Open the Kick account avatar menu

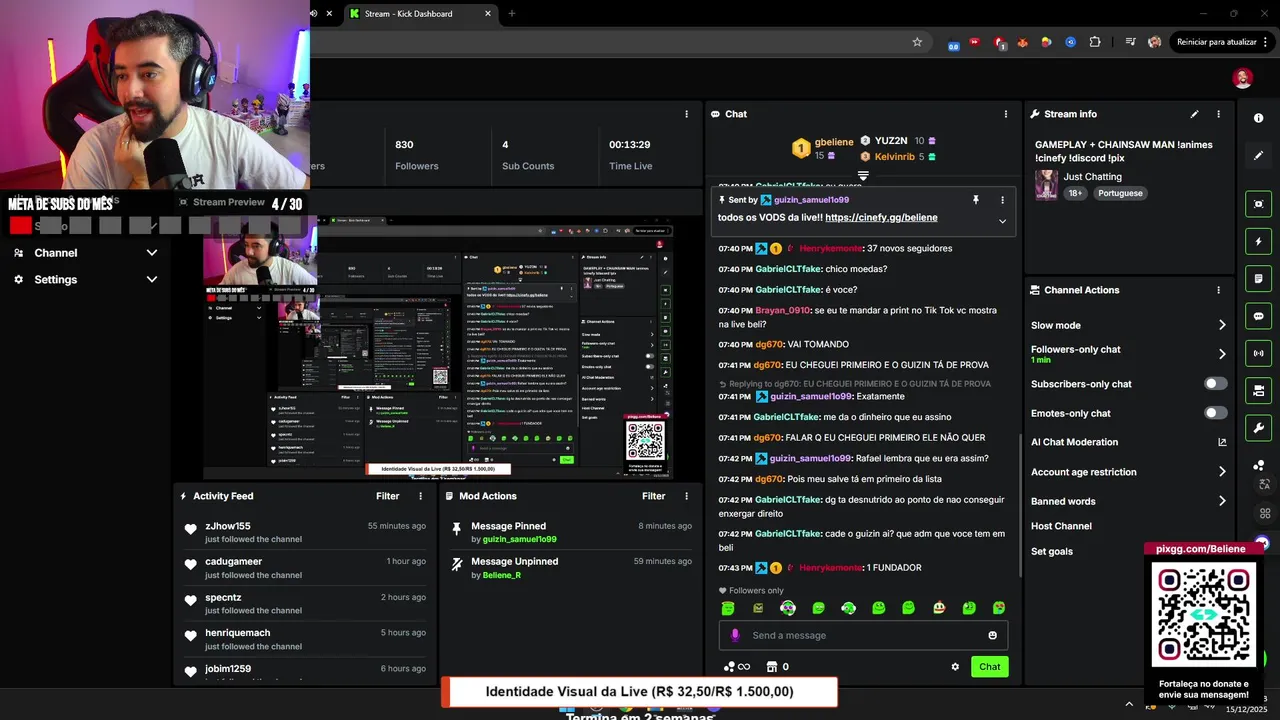pos(1243,78)
